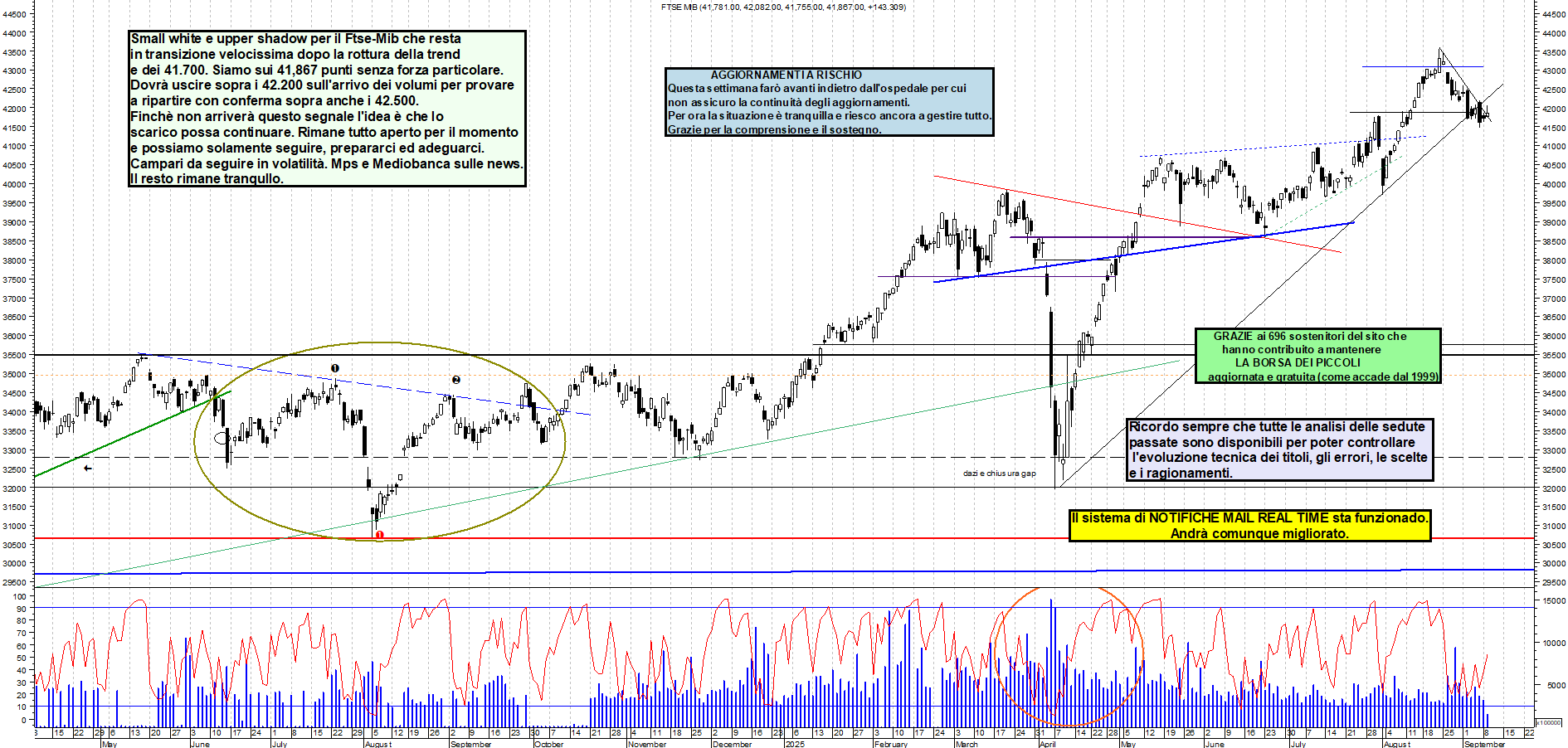Click yellow 'NOTIFICHE MAIL REAL TIME' notice line

coord(1250,517)
